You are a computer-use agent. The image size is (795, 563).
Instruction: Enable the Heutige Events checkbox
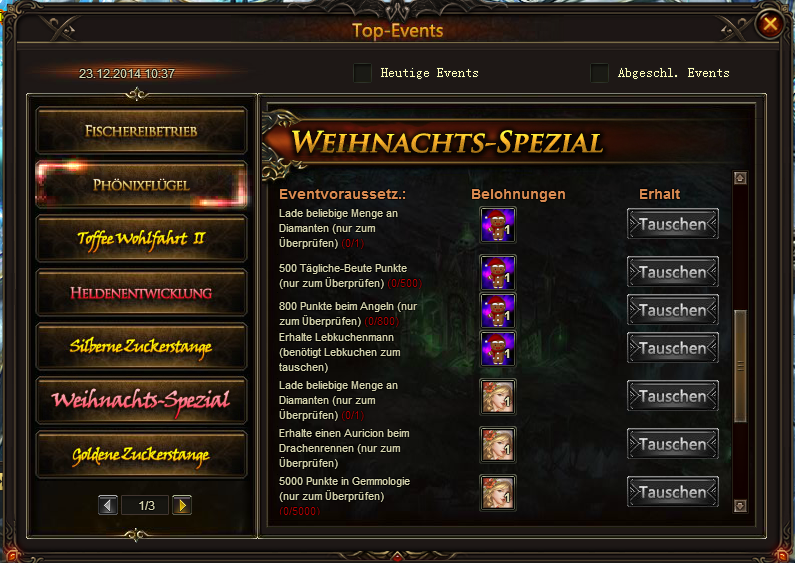[x=363, y=73]
